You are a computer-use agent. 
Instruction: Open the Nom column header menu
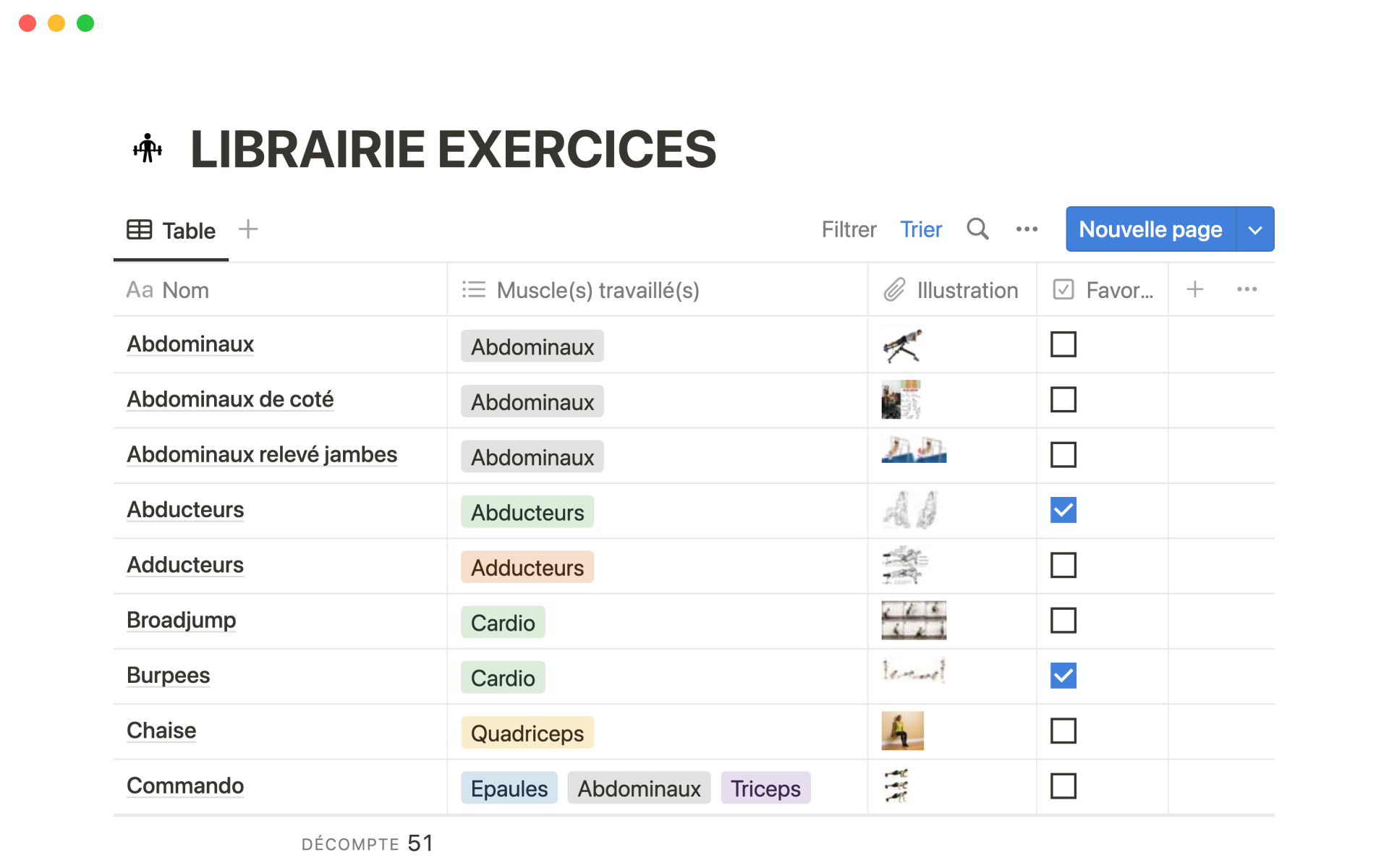coord(168,290)
